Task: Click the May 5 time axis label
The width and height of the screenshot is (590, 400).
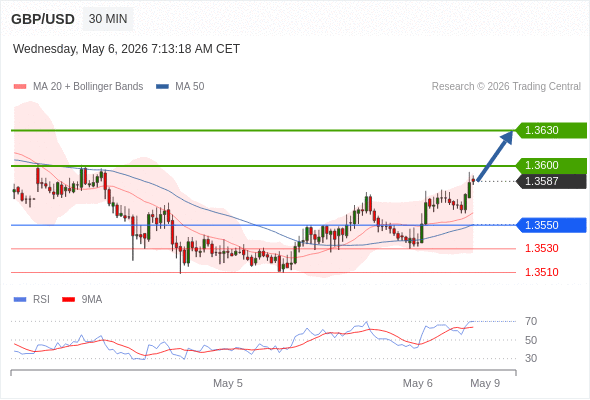Action: 228,383
